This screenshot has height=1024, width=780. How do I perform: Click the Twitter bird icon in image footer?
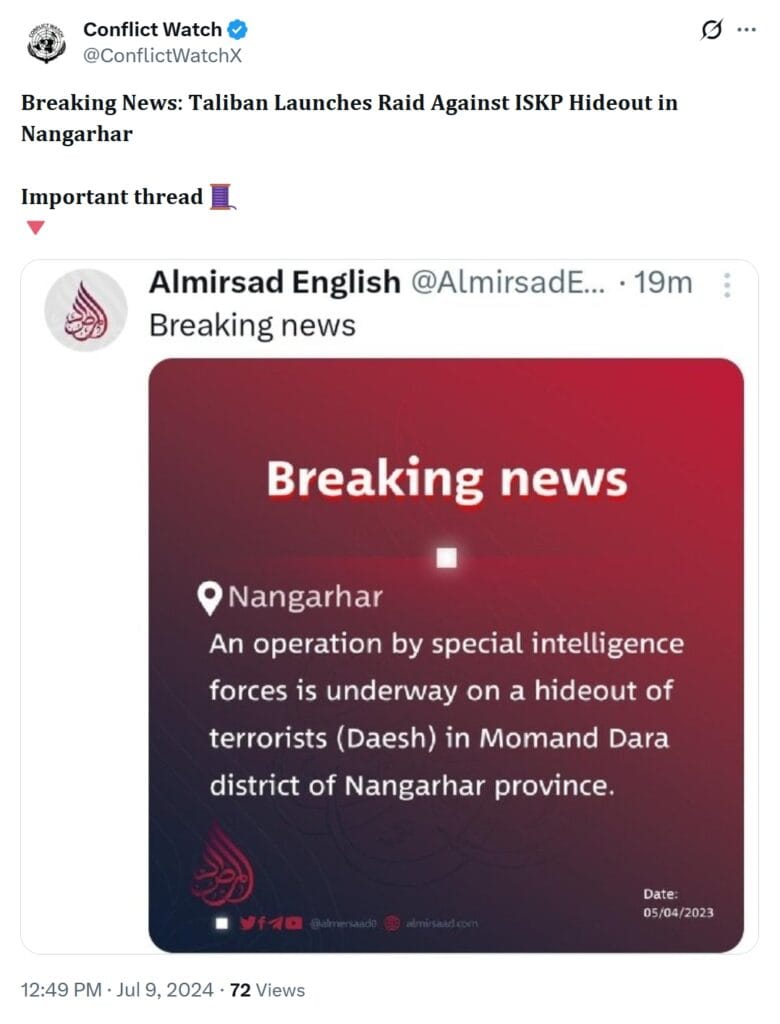click(246, 922)
